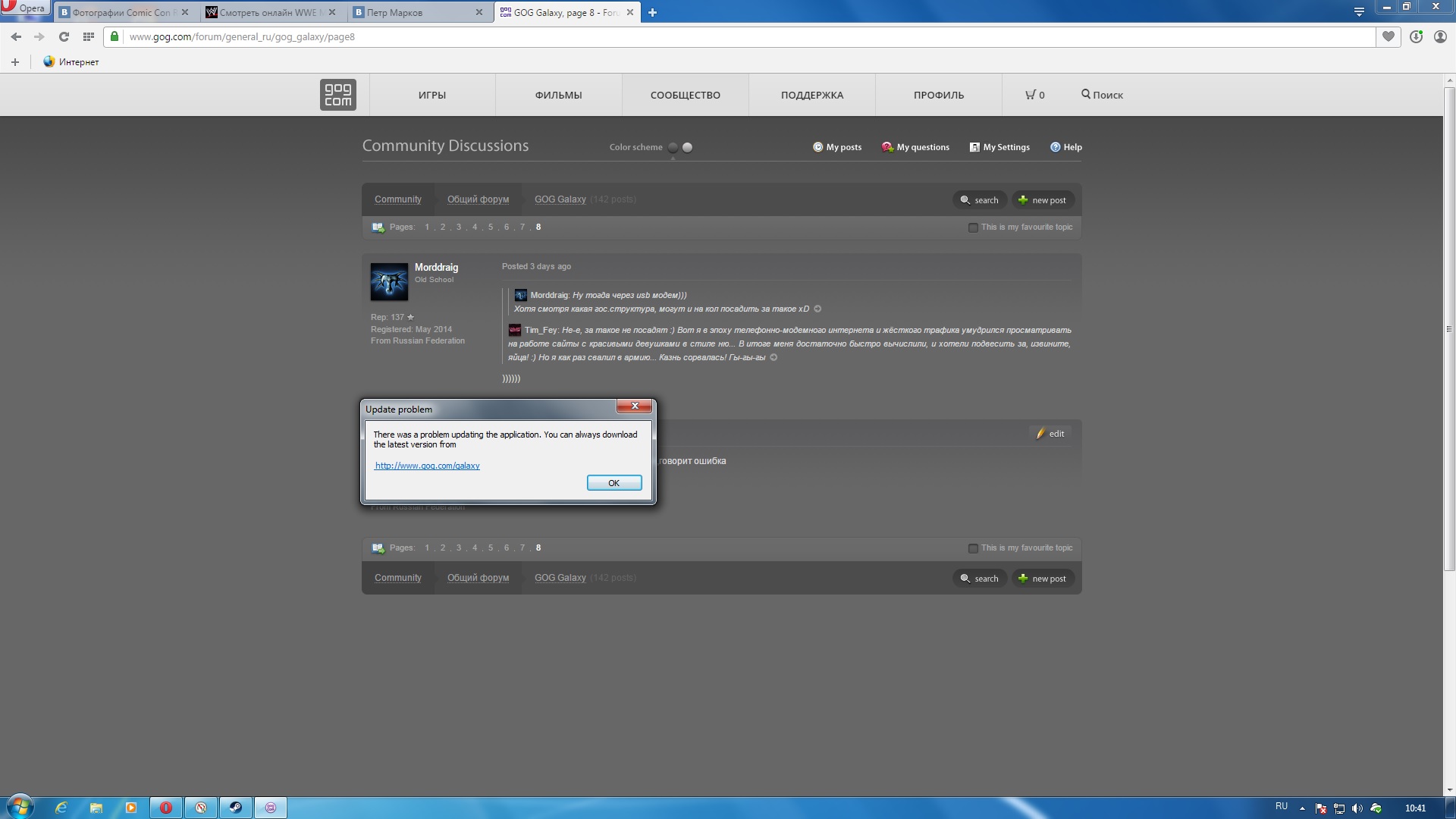Open bottom Общий форум breadcrumb
Image resolution: width=1456 pixels, height=819 pixels.
478,578
